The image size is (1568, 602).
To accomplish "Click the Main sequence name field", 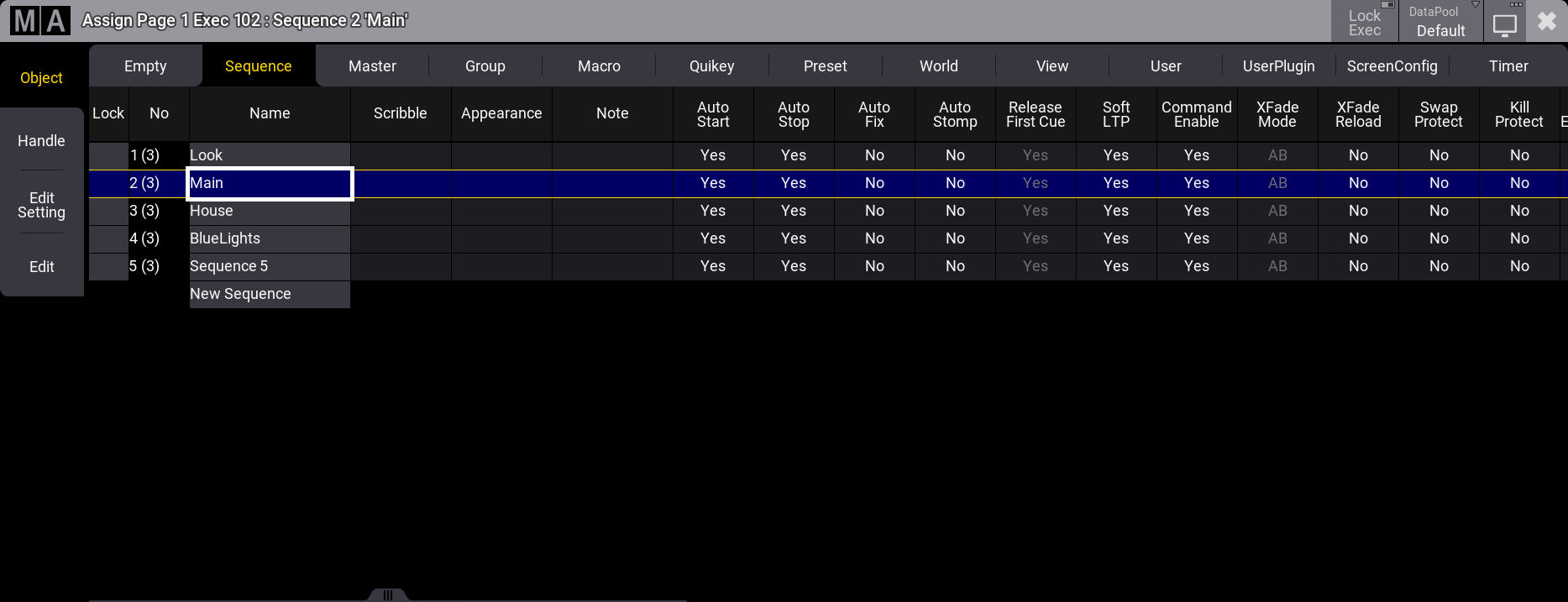I will tap(269, 183).
